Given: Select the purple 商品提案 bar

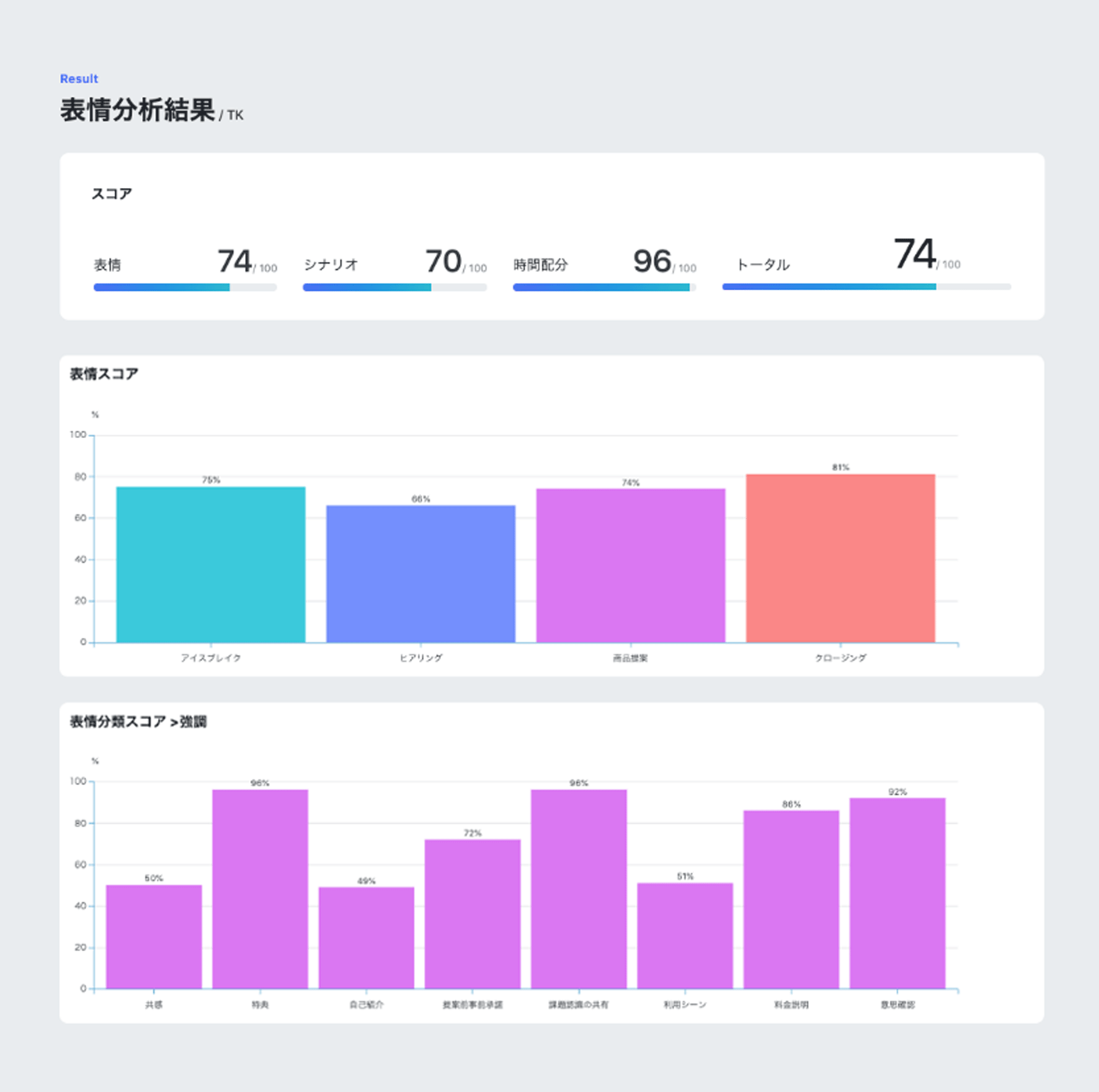Looking at the screenshot, I should [630, 568].
